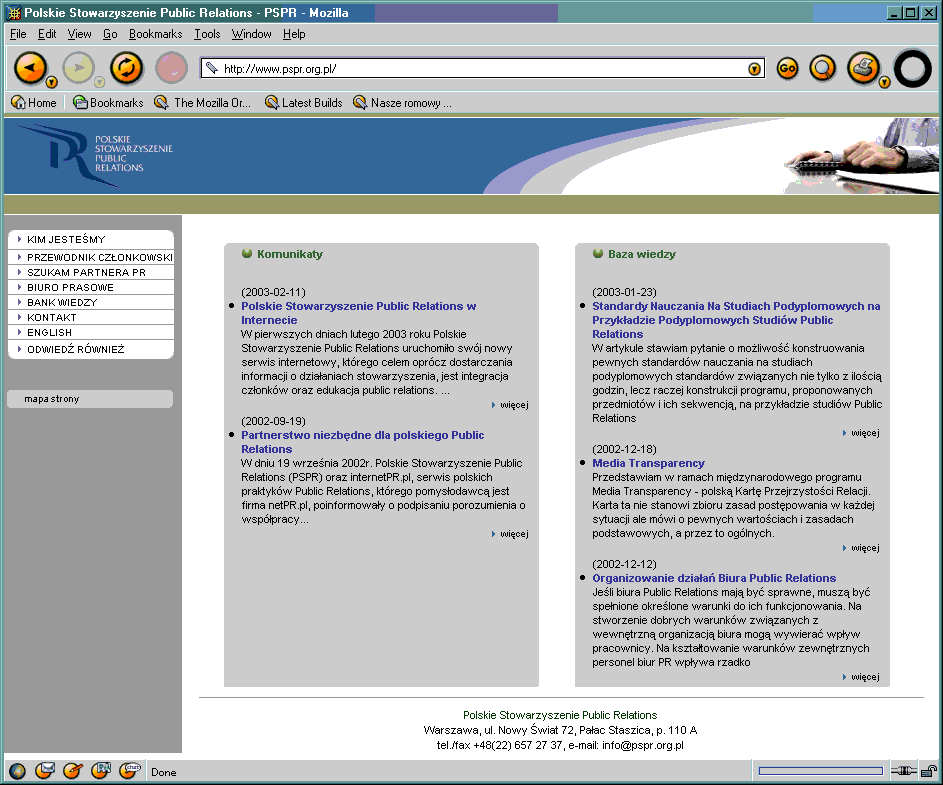Open the Go menu
The width and height of the screenshot is (943, 785).
(110, 34)
